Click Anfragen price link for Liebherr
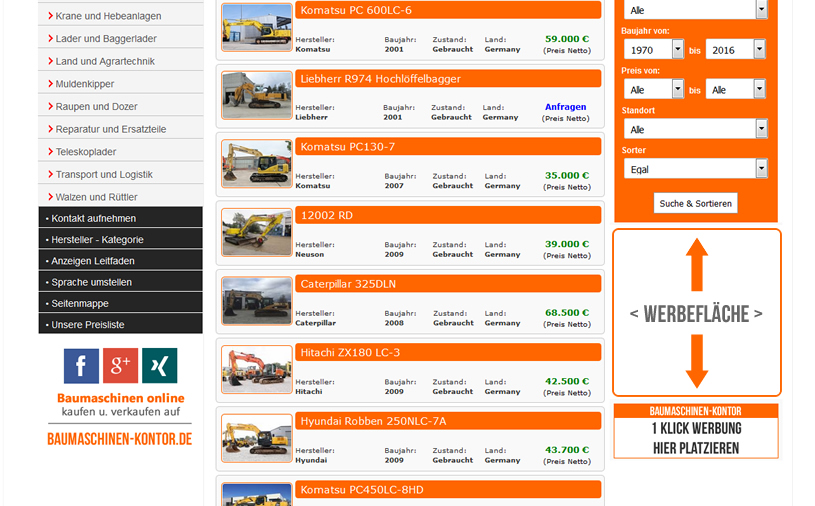This screenshot has width=815, height=506. [566, 106]
